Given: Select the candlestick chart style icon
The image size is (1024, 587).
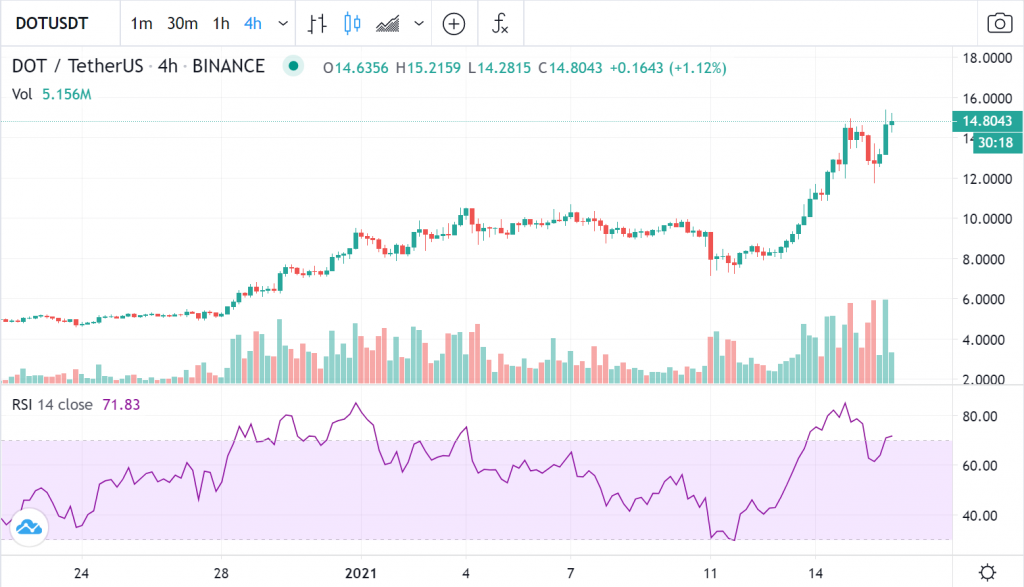Looking at the screenshot, I should click(x=351, y=23).
